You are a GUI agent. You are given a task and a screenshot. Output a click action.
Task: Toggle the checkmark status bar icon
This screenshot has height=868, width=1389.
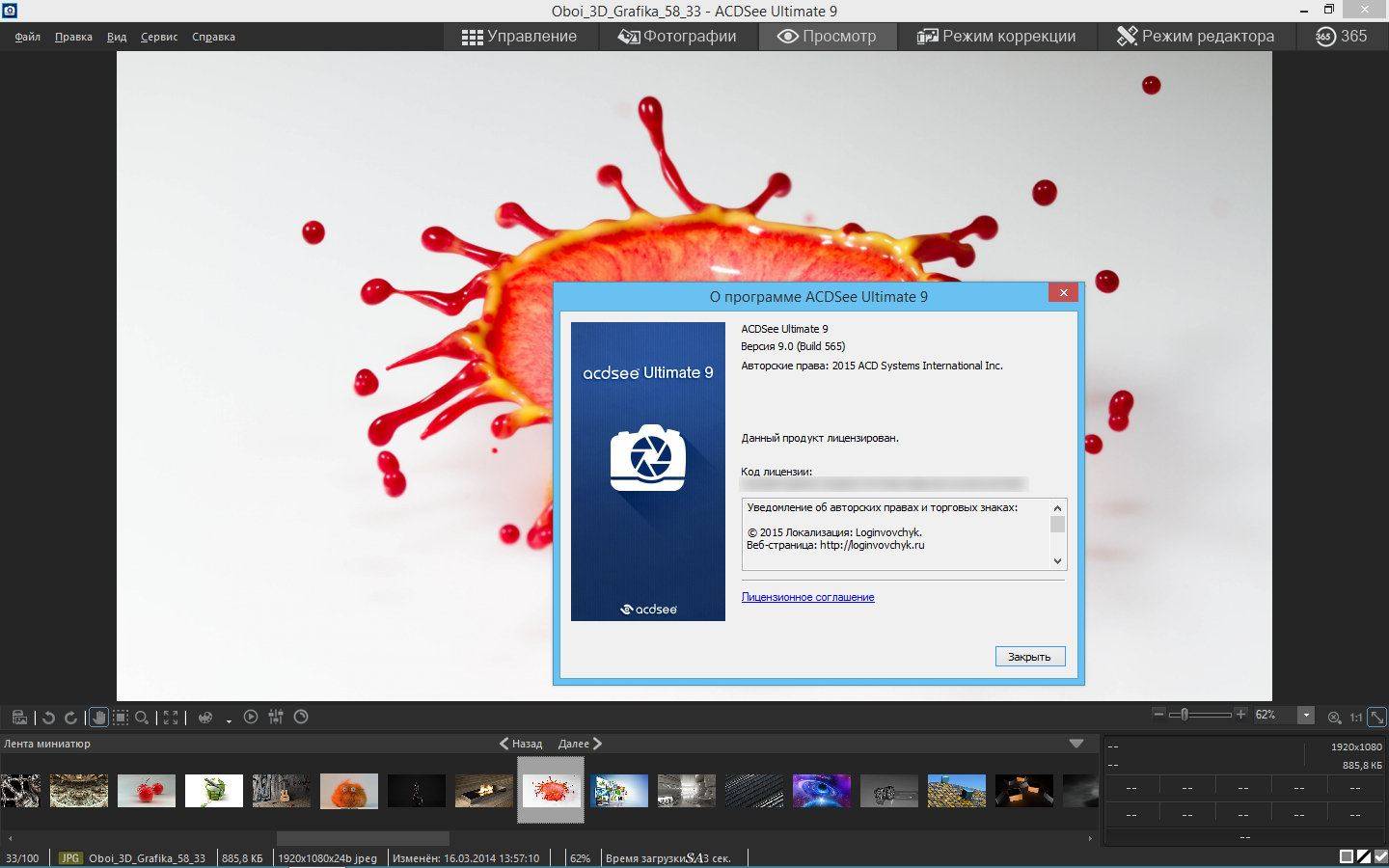tap(1380, 856)
